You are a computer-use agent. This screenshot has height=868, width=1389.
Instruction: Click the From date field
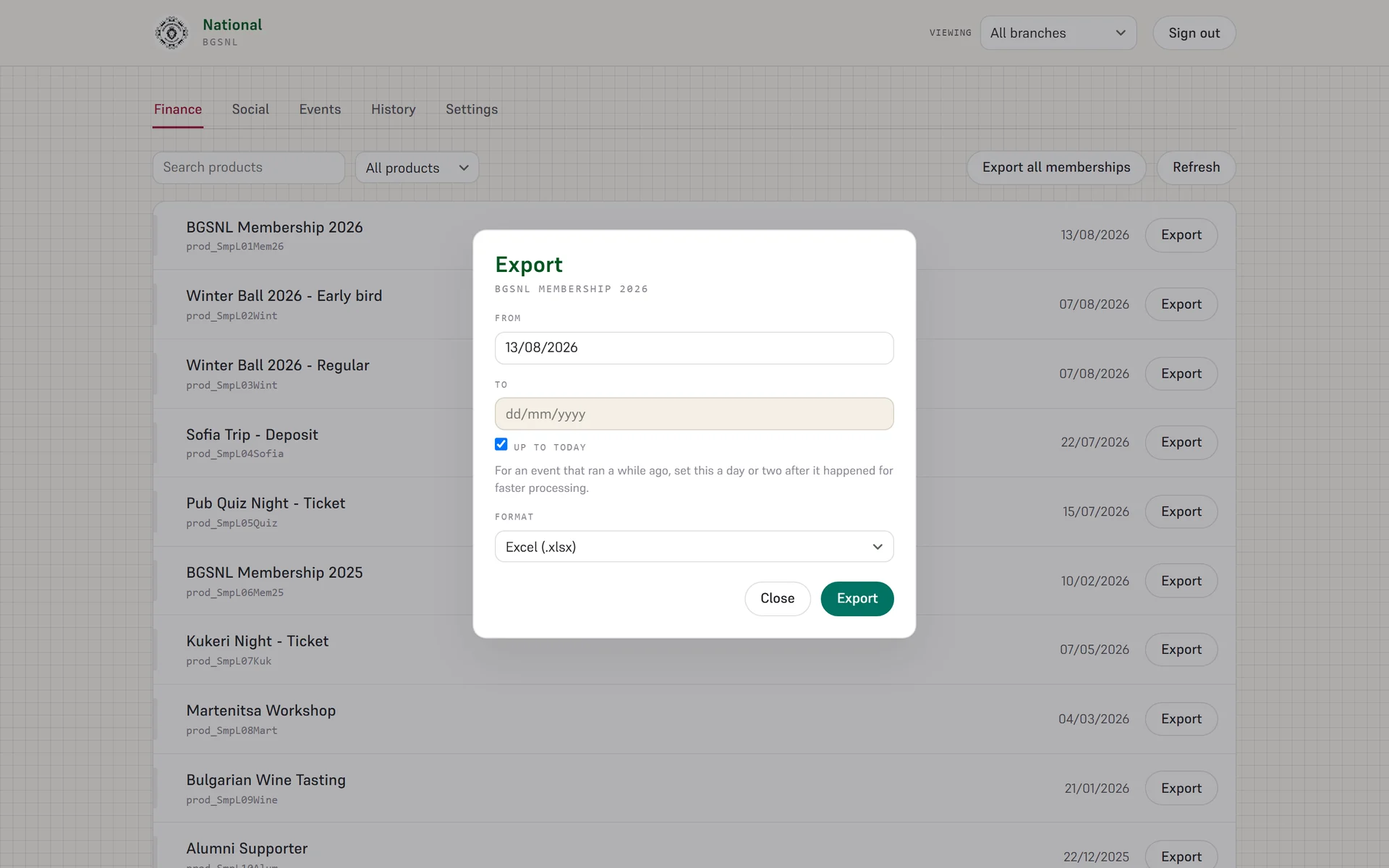pos(694,348)
